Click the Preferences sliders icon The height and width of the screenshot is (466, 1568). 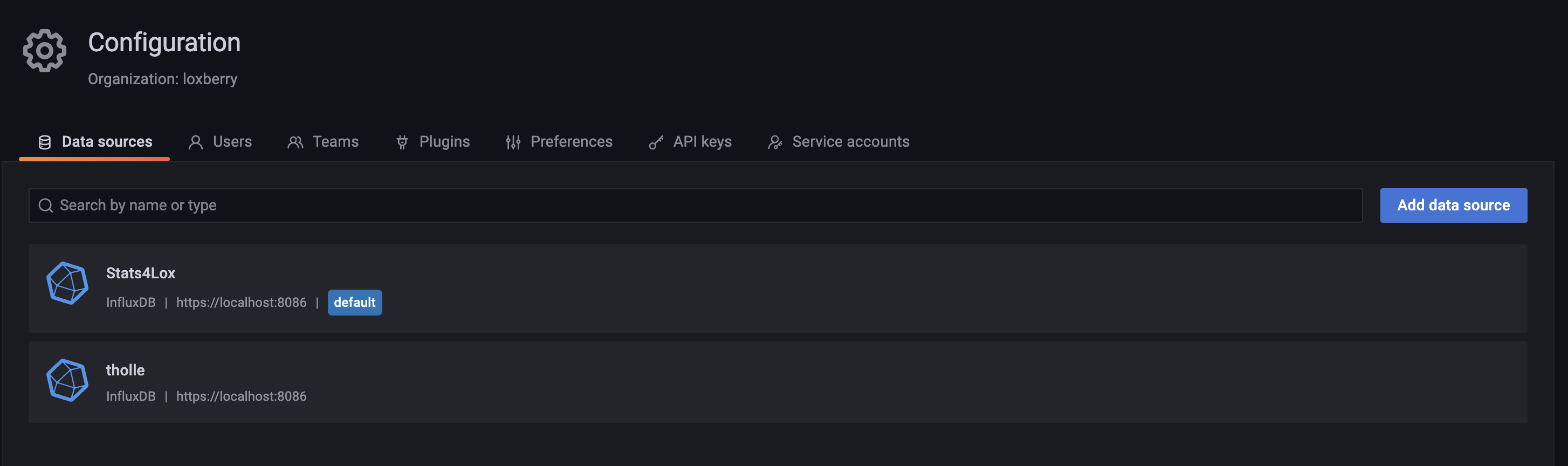tap(513, 142)
